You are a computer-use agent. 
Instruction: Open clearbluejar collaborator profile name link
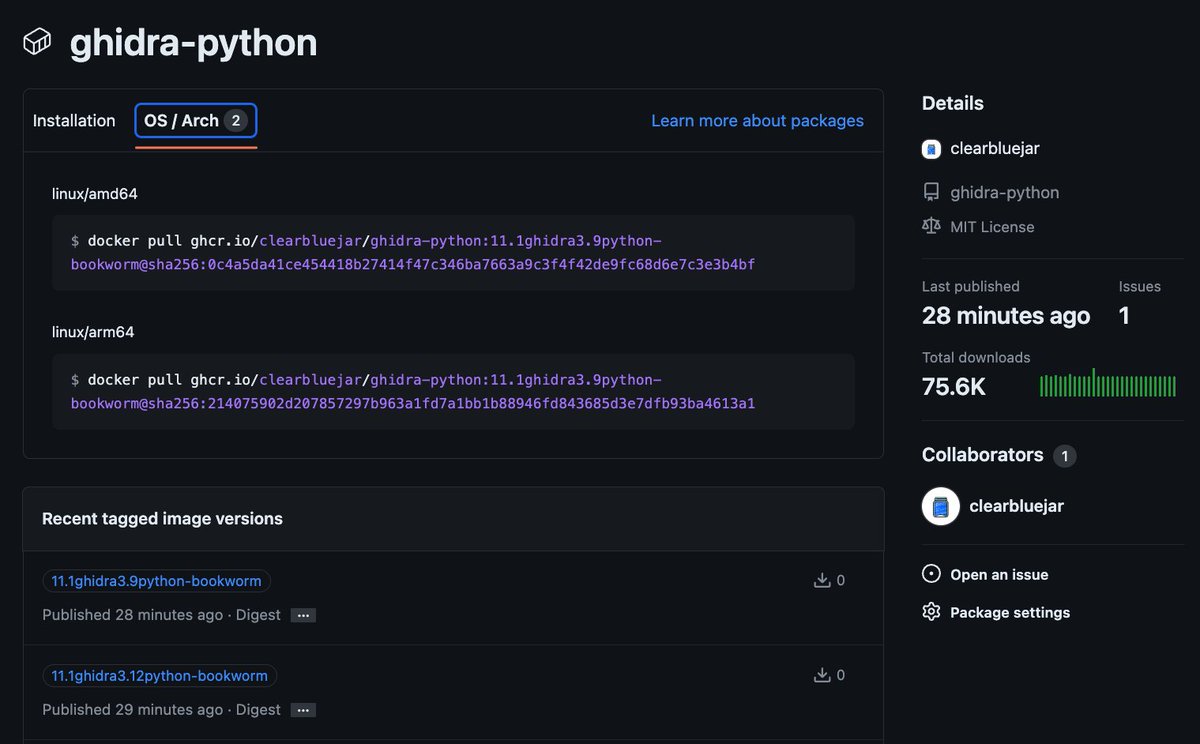pyautogui.click(x=1017, y=507)
